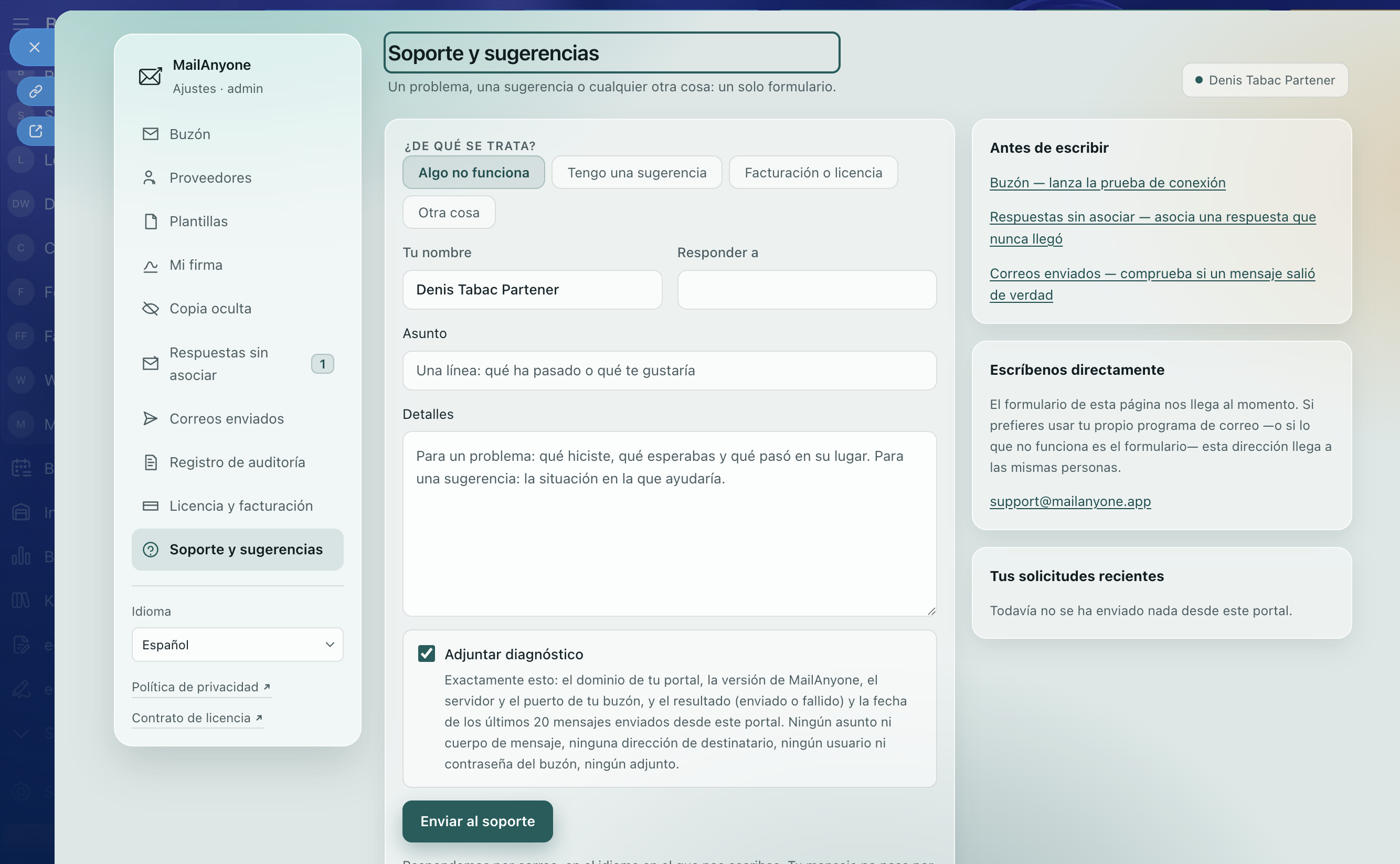Image resolution: width=1400 pixels, height=864 pixels.
Task: Open the Contrato de licencia link
Action: click(x=198, y=718)
